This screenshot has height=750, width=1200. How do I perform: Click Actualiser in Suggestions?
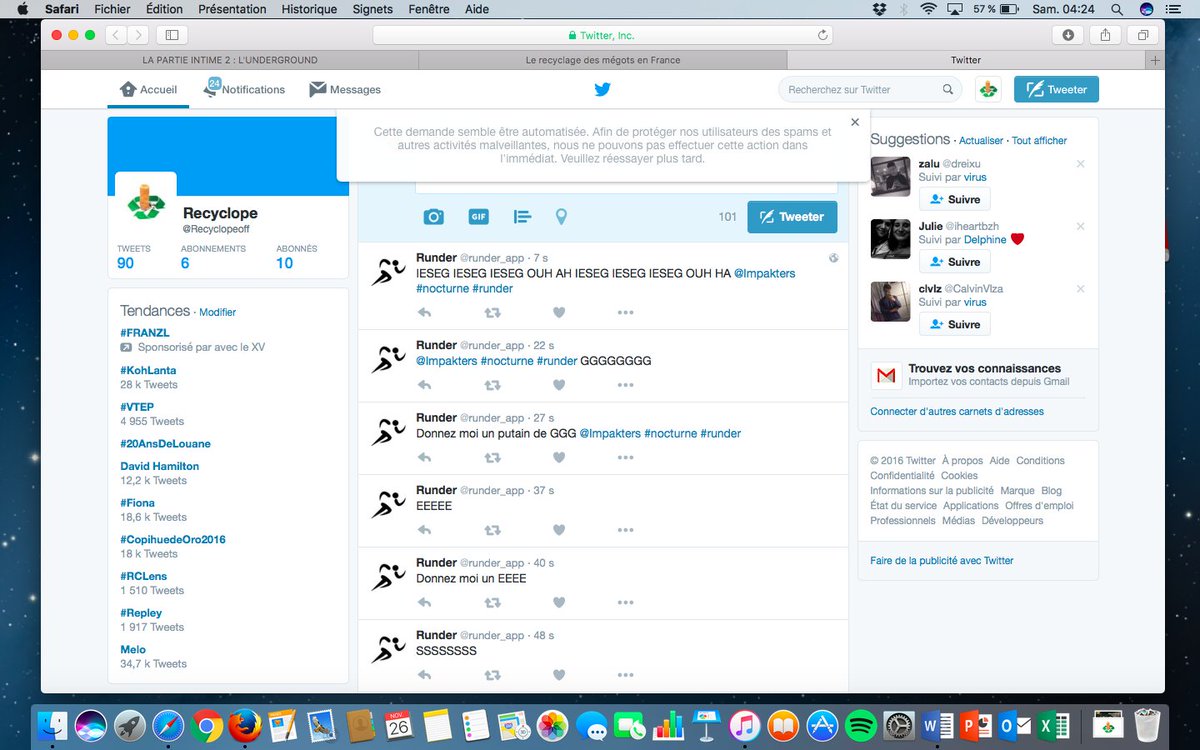[x=982, y=141]
